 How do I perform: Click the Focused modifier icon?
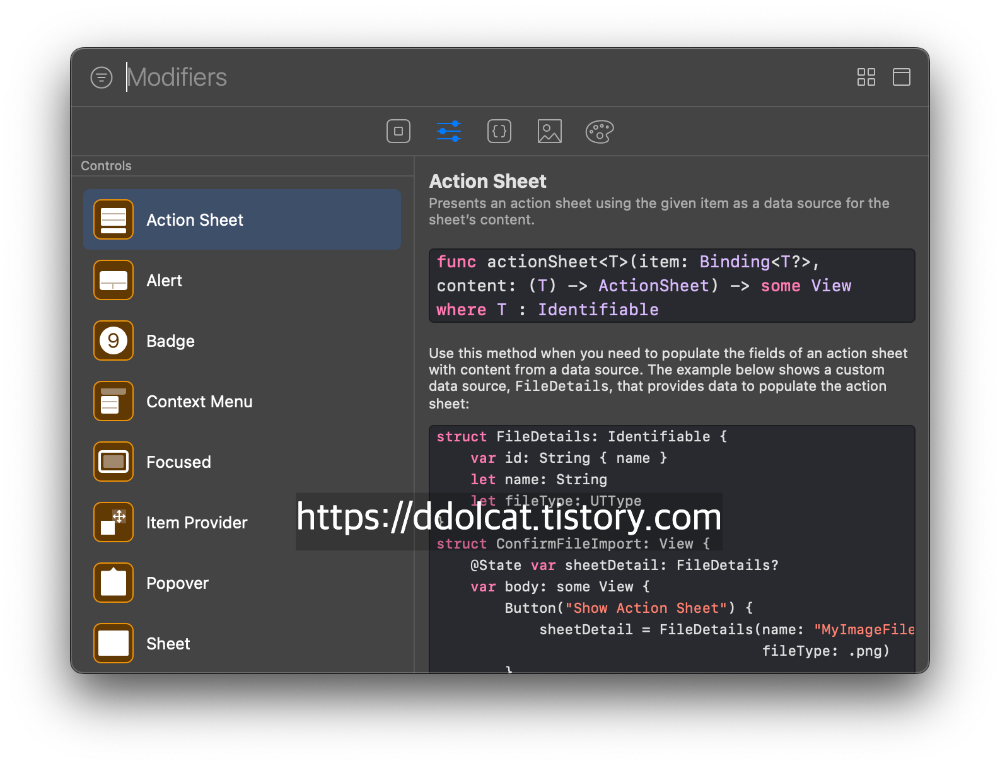(114, 462)
